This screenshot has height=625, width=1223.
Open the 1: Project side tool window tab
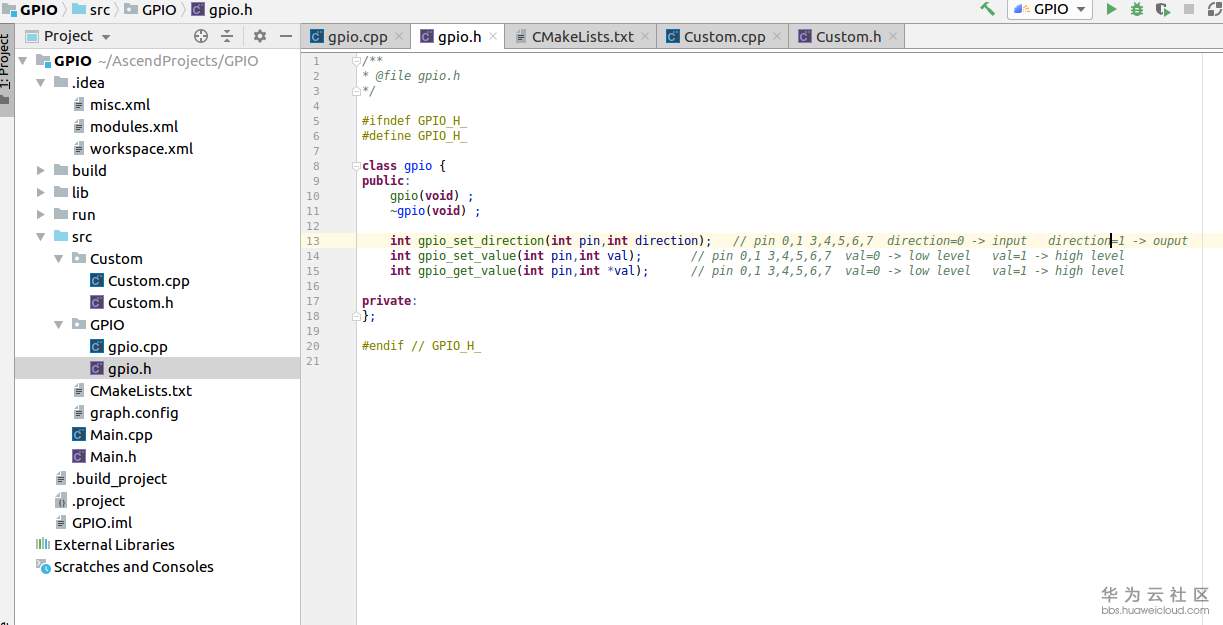tap(6, 68)
